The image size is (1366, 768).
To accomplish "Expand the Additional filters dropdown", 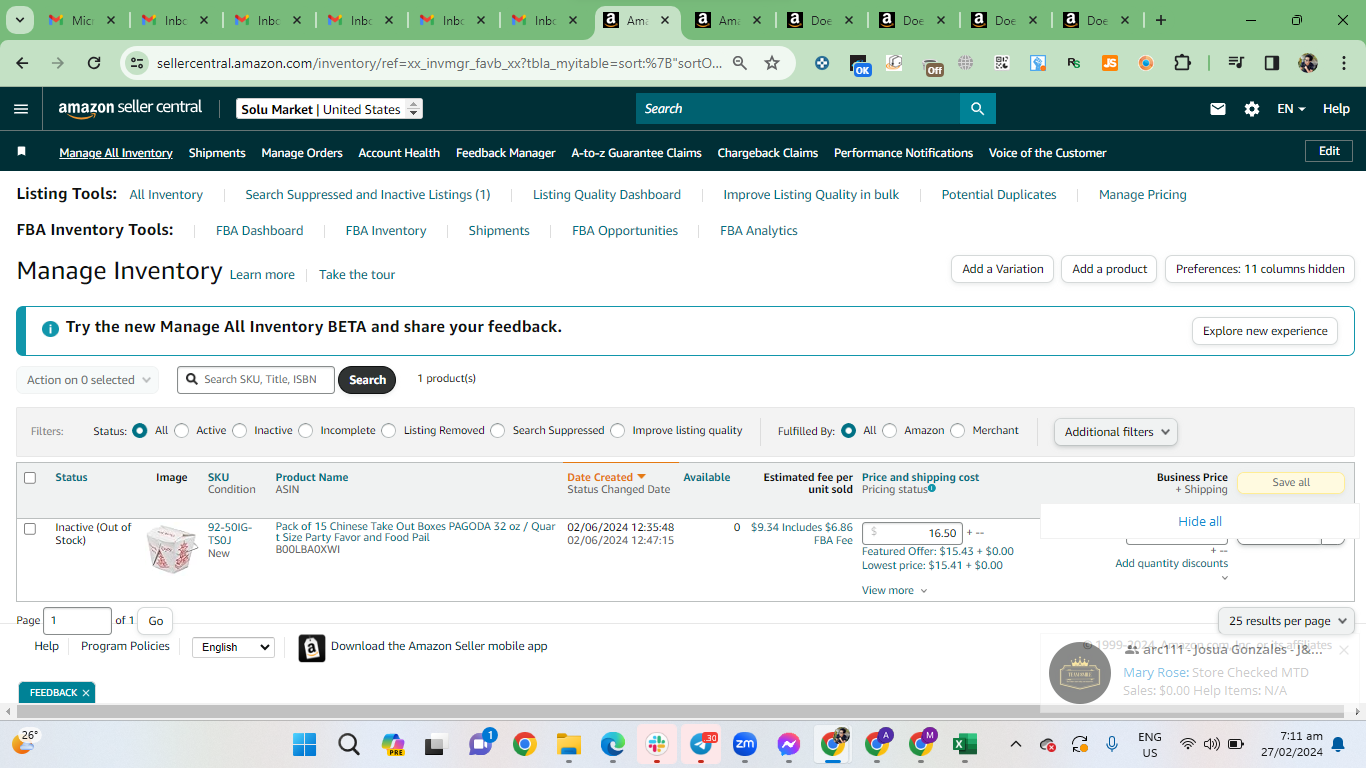I will 1116,432.
